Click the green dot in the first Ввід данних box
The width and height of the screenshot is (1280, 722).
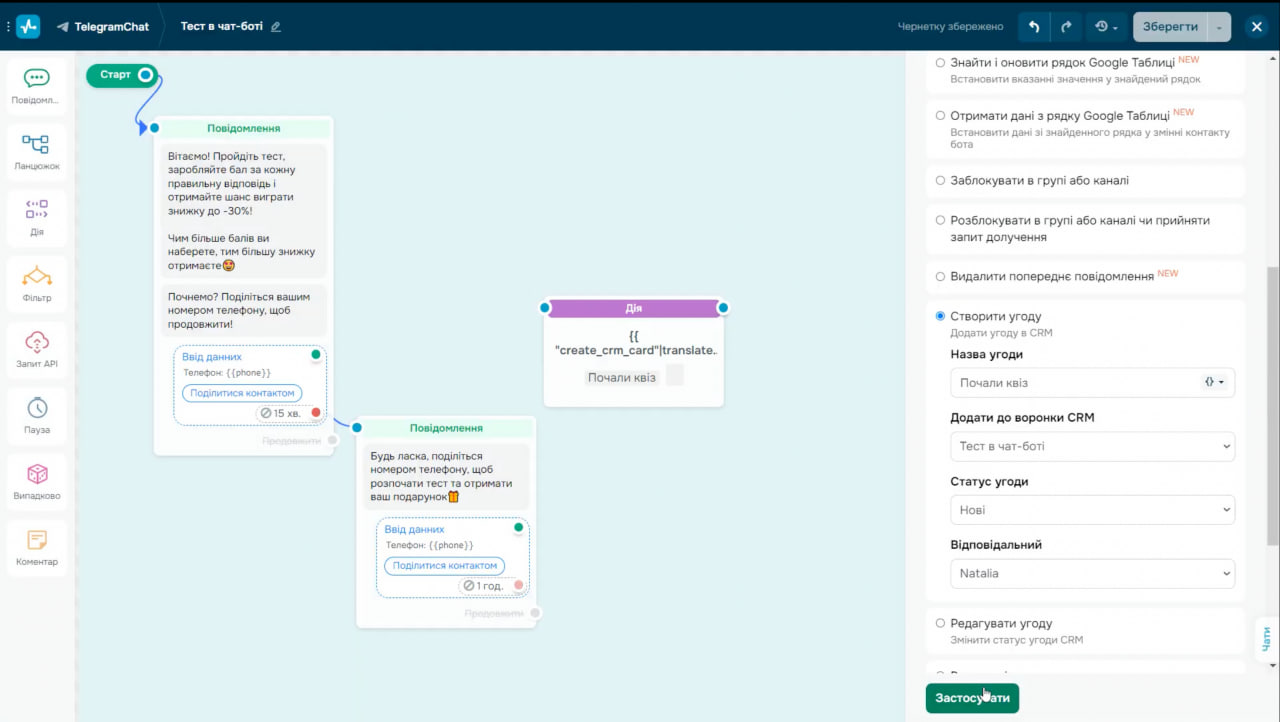(x=316, y=354)
